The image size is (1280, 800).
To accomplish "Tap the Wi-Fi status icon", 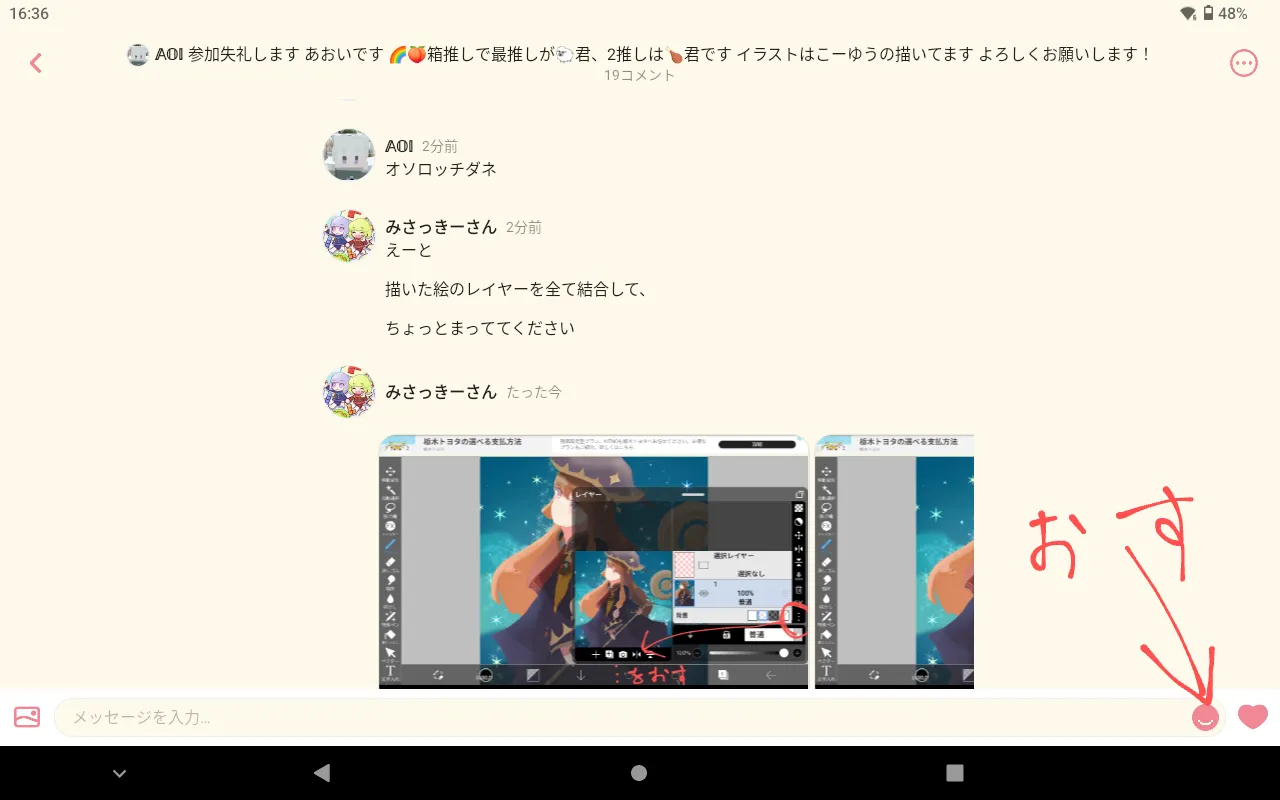I will (1188, 13).
